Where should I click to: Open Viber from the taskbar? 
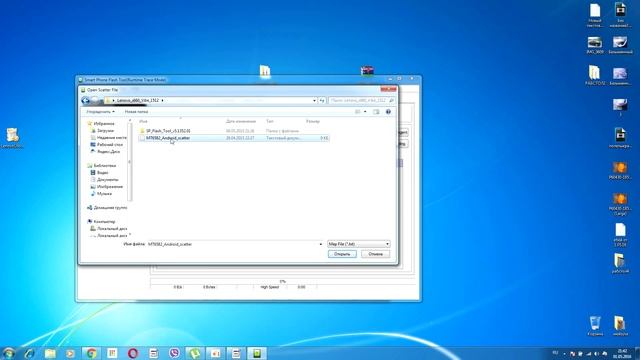[x=174, y=353]
